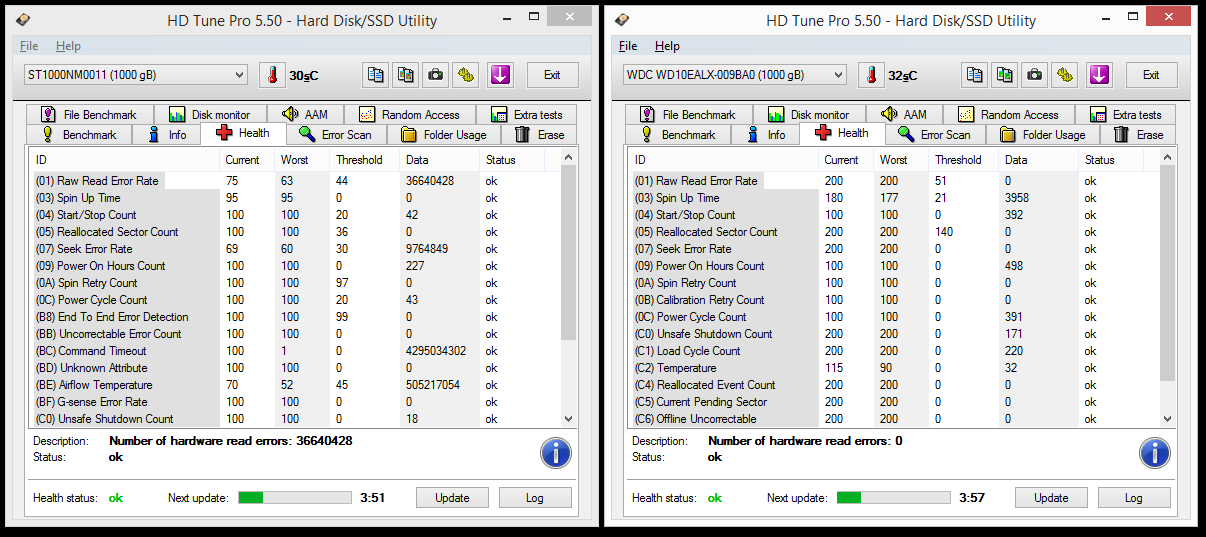Open Folder Usage tab in left window
The image size is (1206, 537).
pos(444,135)
